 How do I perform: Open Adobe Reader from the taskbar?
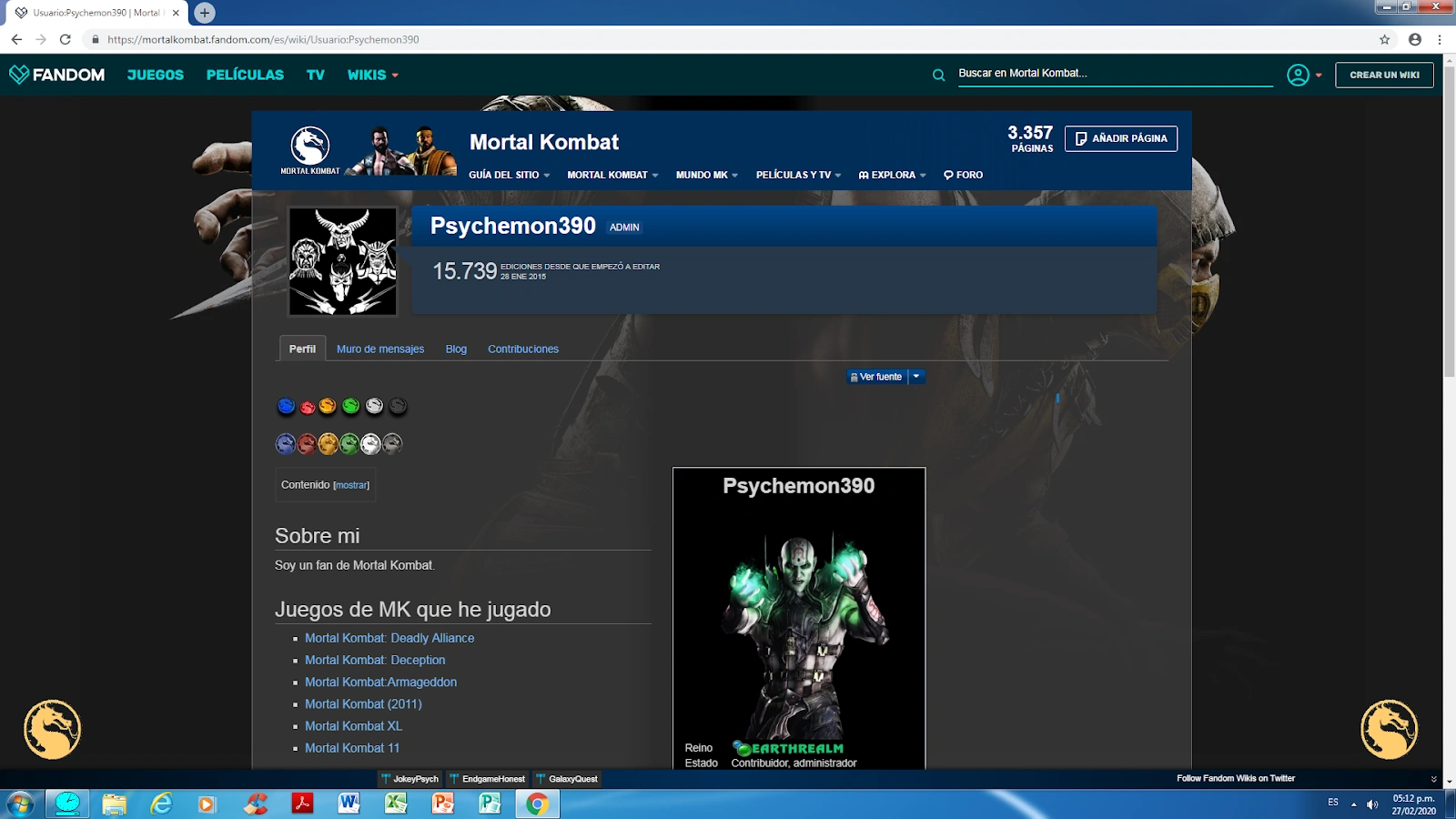point(301,804)
